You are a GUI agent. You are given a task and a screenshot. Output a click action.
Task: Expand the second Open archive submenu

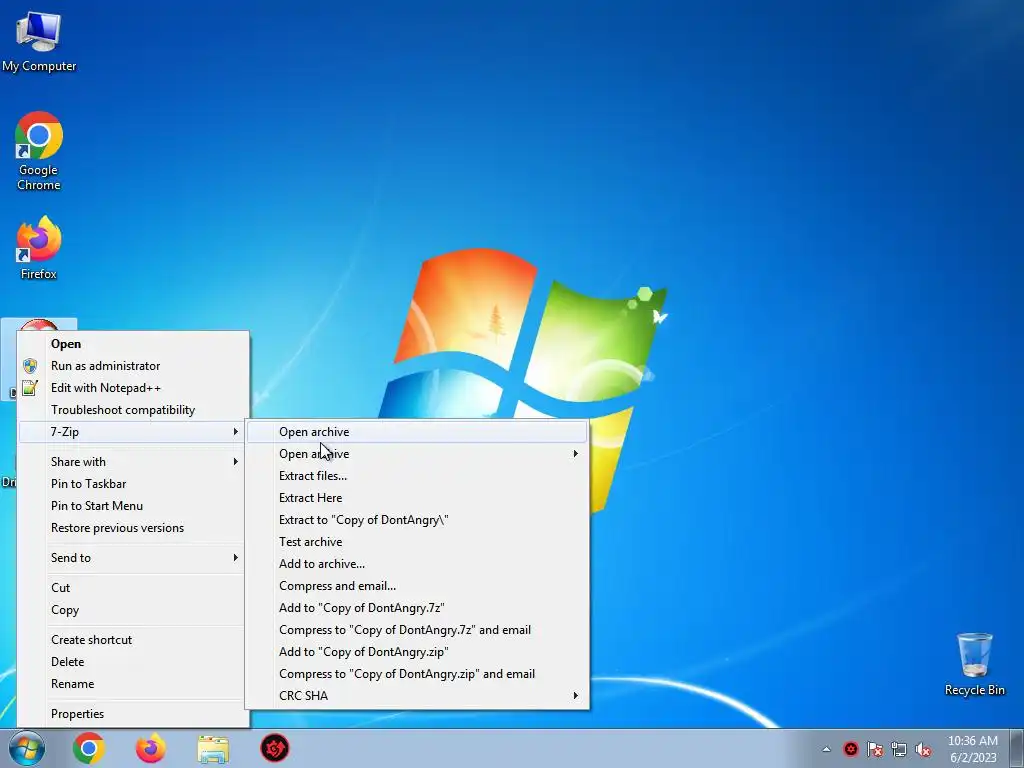pos(417,454)
